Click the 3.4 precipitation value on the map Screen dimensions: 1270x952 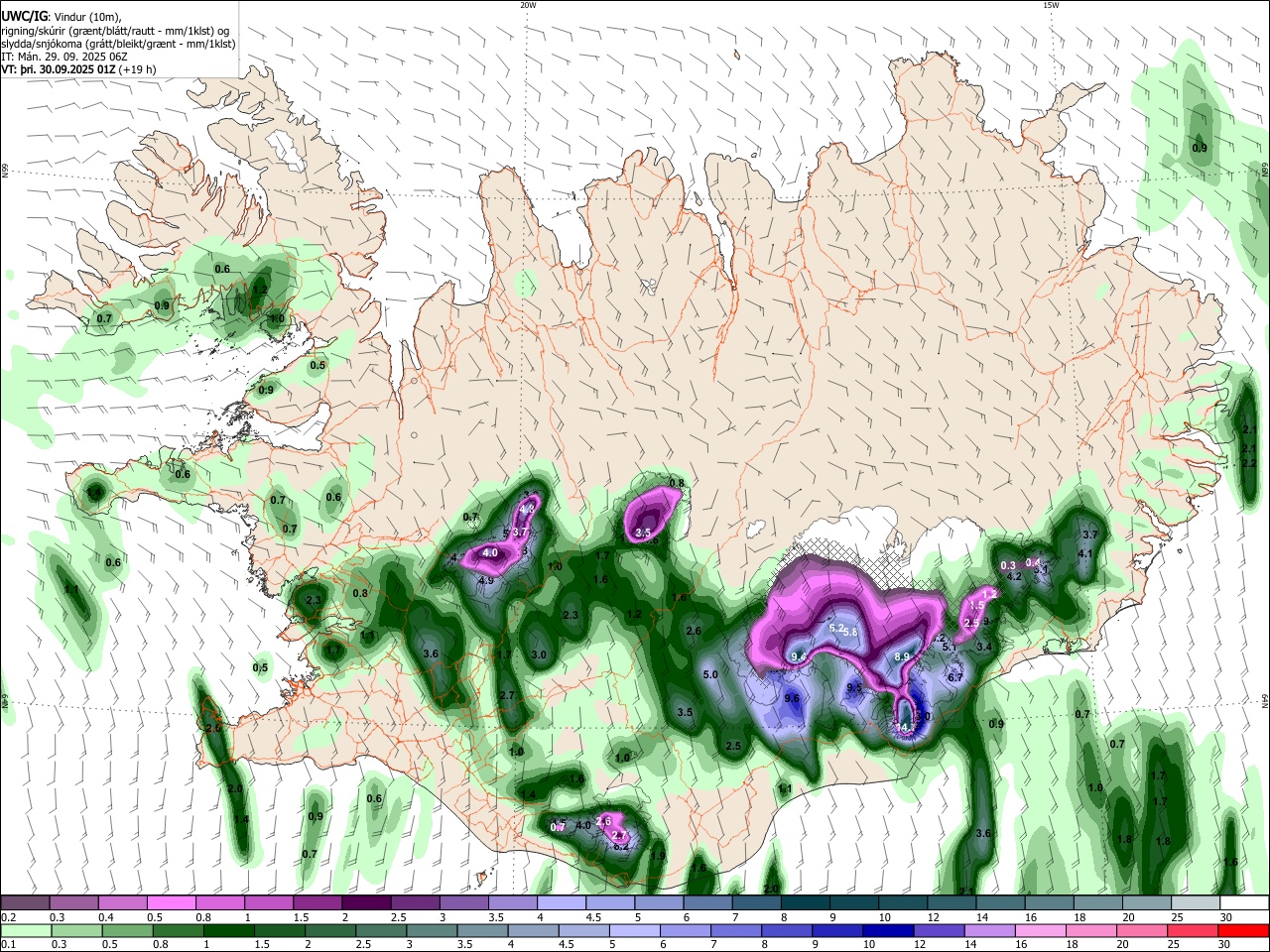tap(984, 647)
